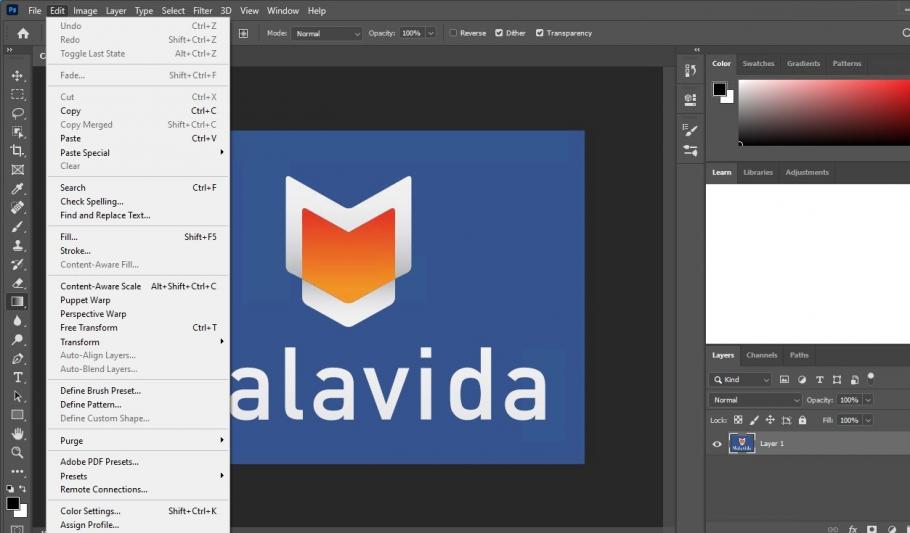Toggle lock transparent pixels
Image resolution: width=910 pixels, height=533 pixels.
click(x=738, y=420)
